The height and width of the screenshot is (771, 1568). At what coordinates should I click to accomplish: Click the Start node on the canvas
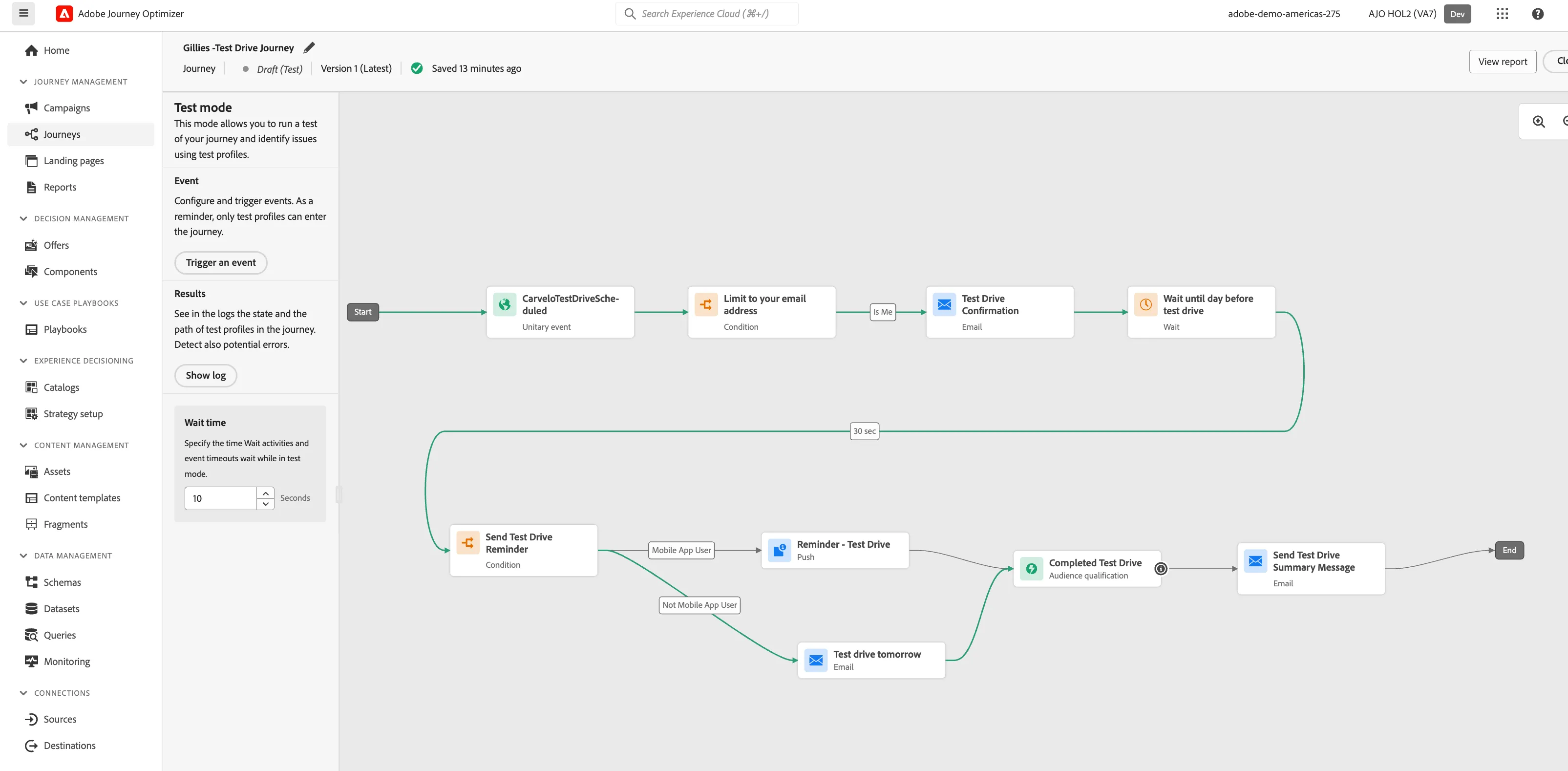pos(363,312)
